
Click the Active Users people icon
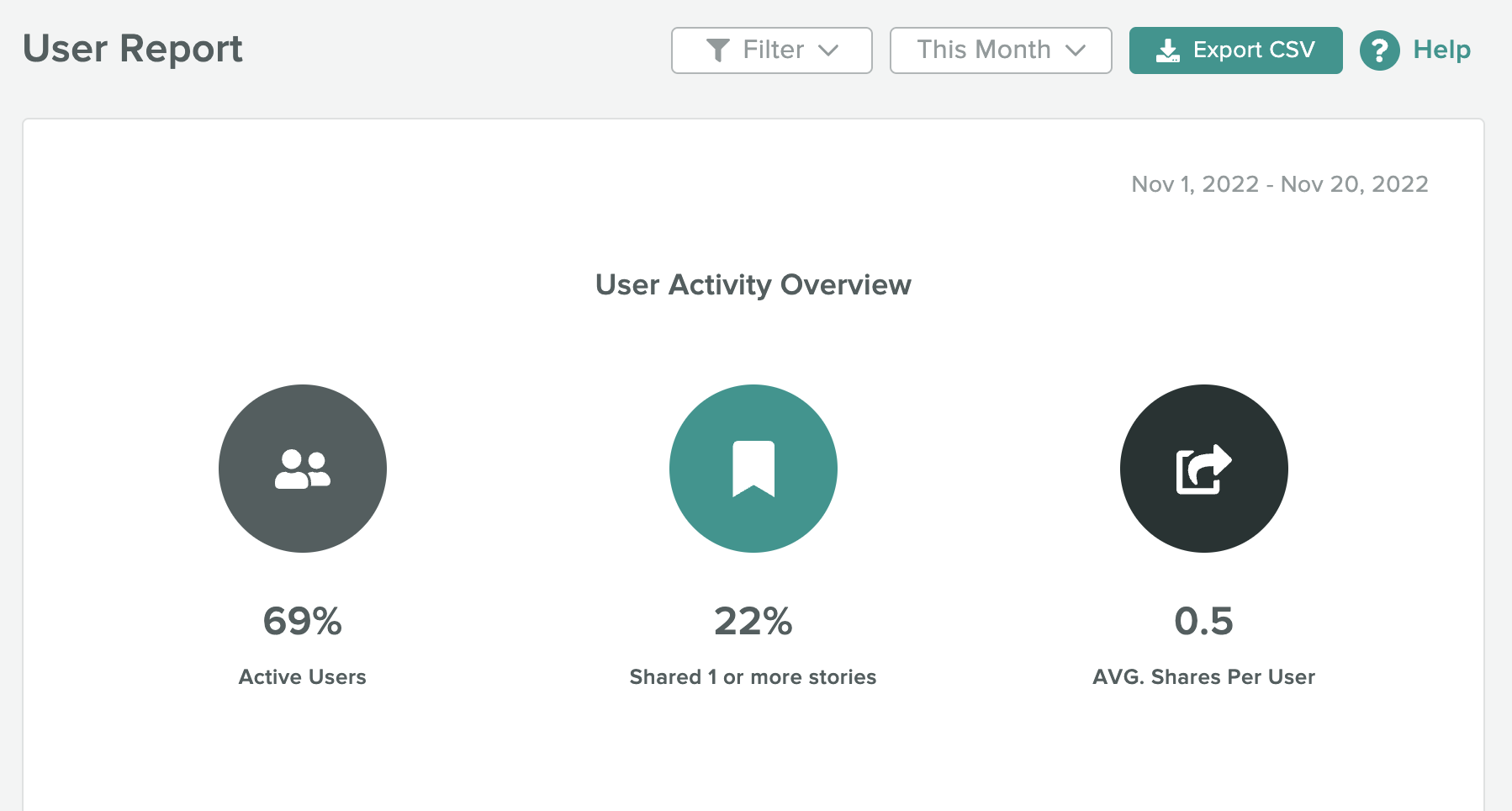click(x=303, y=469)
